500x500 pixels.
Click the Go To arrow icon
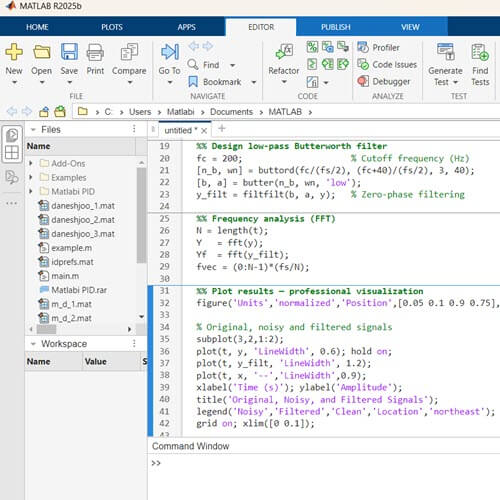point(170,52)
